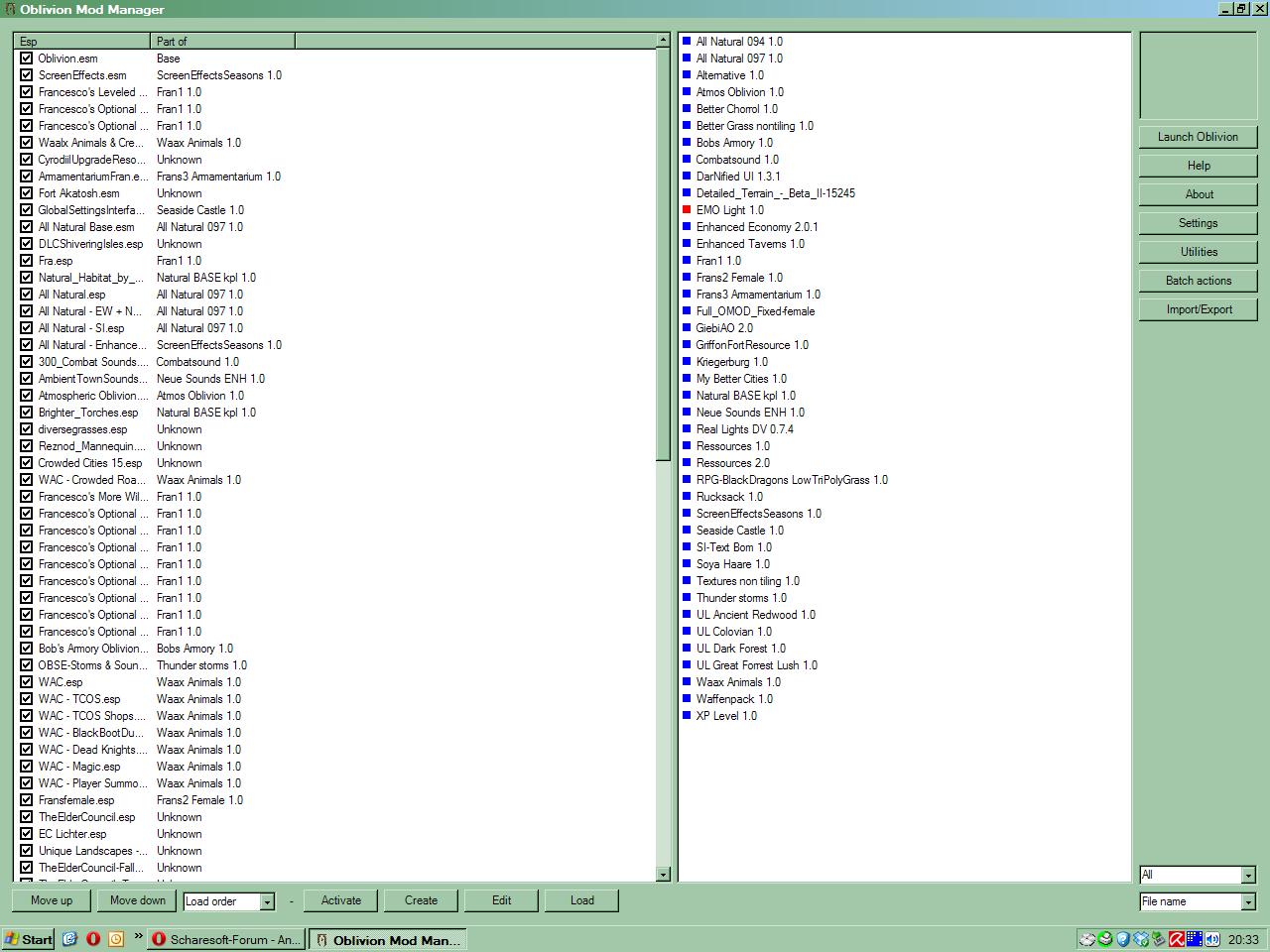Image resolution: width=1270 pixels, height=952 pixels.
Task: Click the Avira umbrella tray icon
Action: click(x=1176, y=939)
